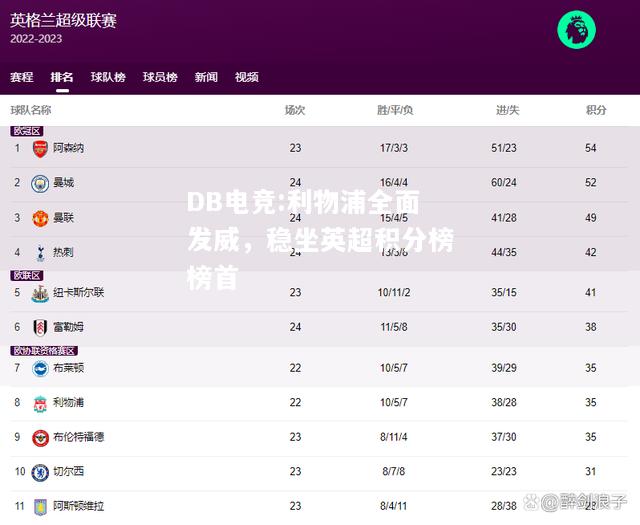
Task: Click the 欧冠区 zone label
Action: point(27,131)
